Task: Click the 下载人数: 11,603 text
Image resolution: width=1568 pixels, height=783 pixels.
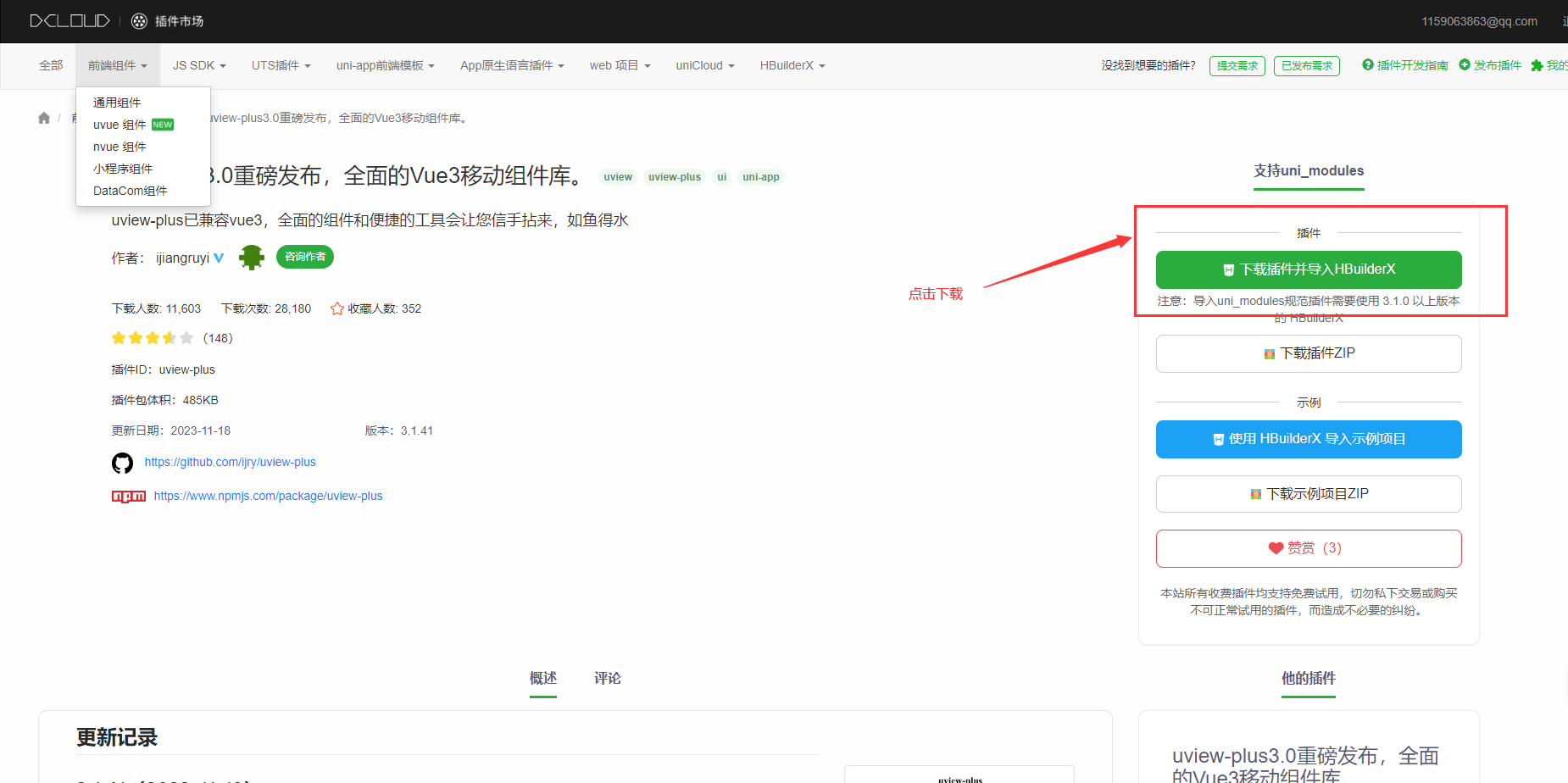Action: (157, 308)
